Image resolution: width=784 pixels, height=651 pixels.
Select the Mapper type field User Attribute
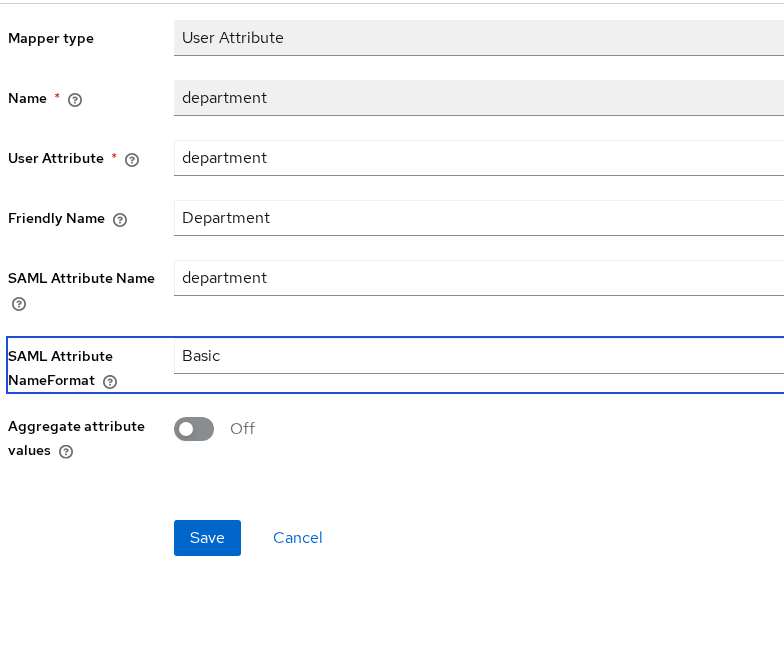[479, 38]
